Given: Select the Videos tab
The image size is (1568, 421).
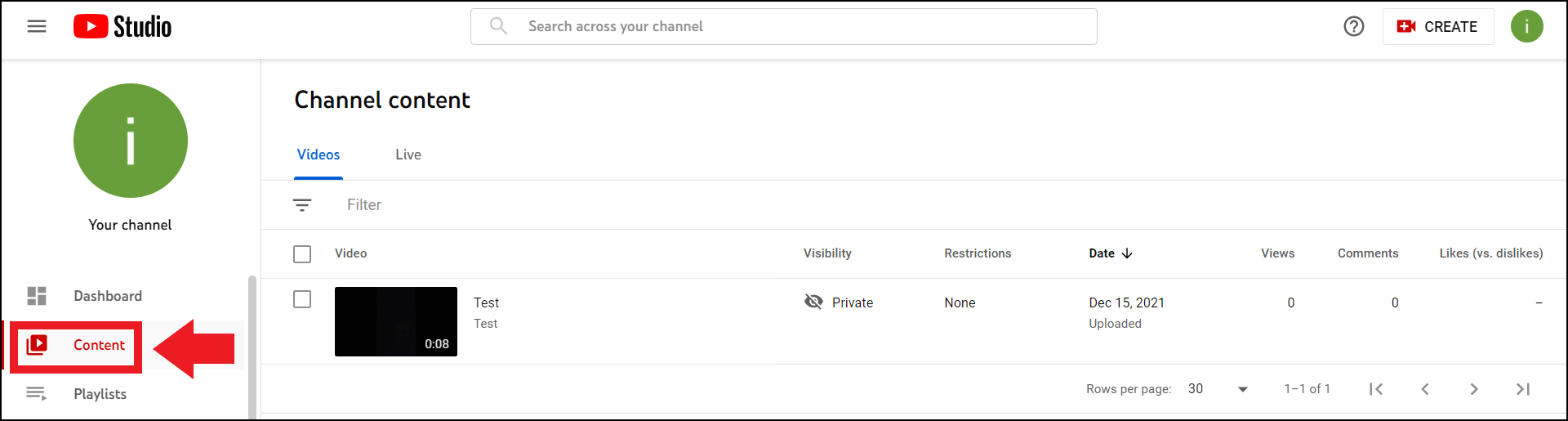Looking at the screenshot, I should click(x=318, y=155).
